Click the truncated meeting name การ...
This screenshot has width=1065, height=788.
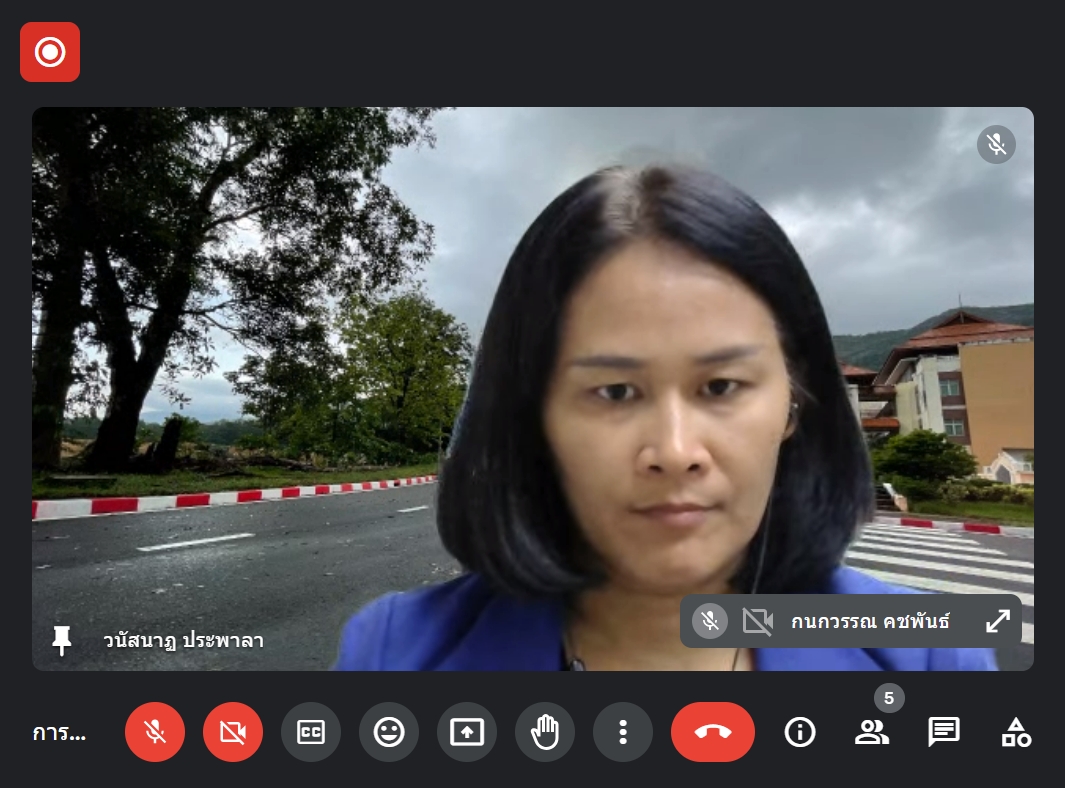coord(59,733)
